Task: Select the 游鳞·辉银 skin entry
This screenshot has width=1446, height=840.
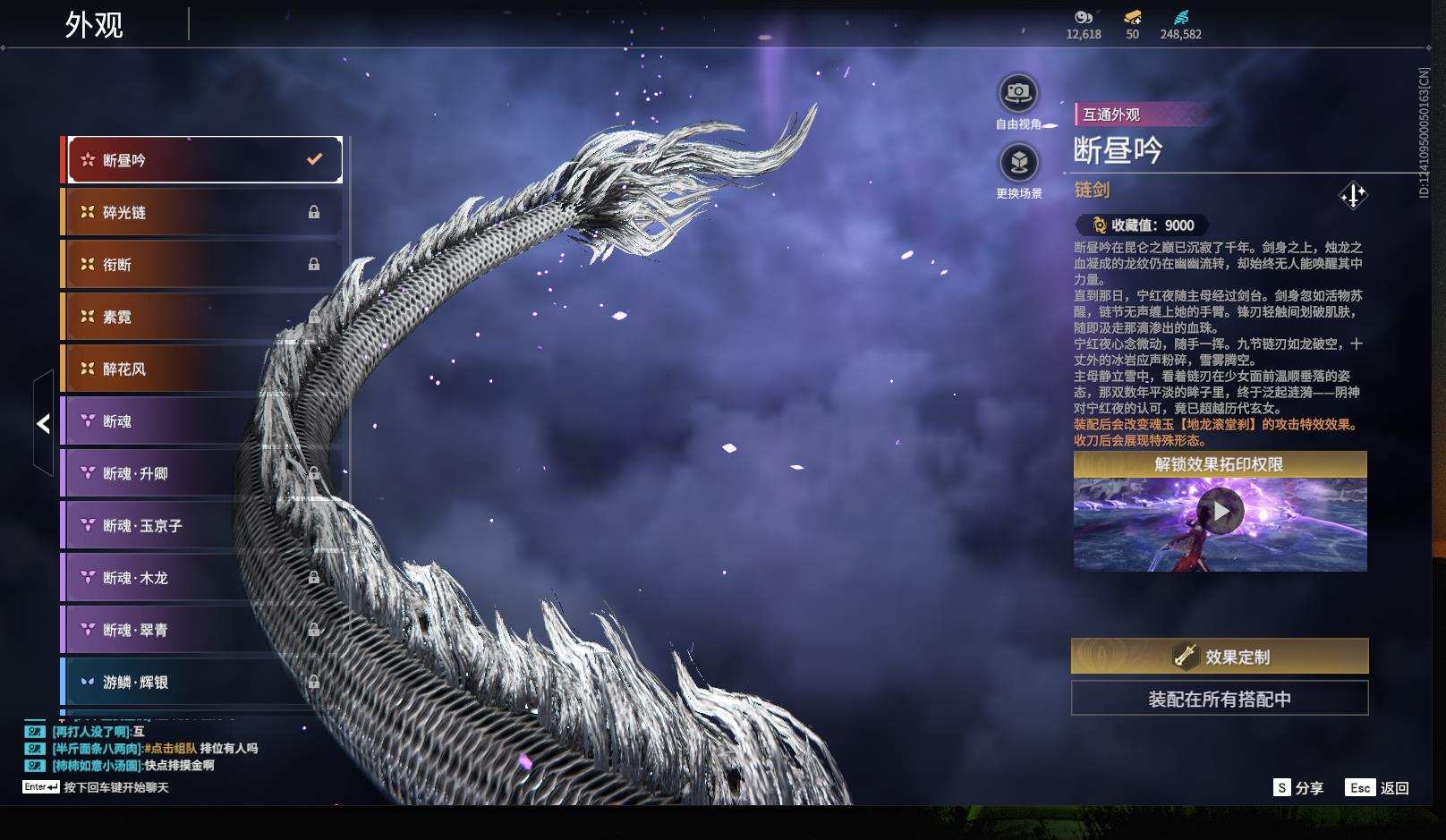Action: click(203, 682)
